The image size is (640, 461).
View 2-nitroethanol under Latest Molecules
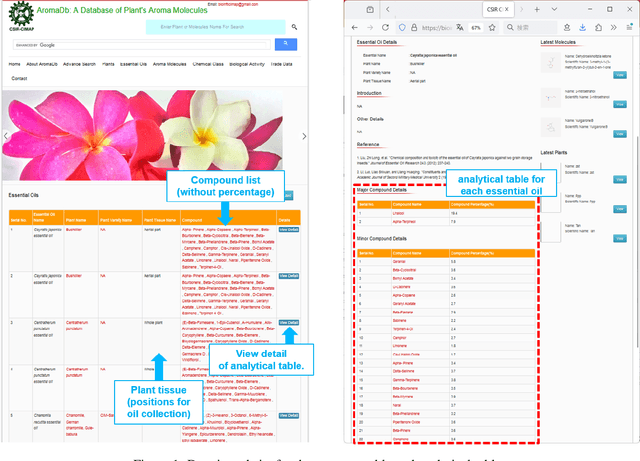(x=620, y=105)
